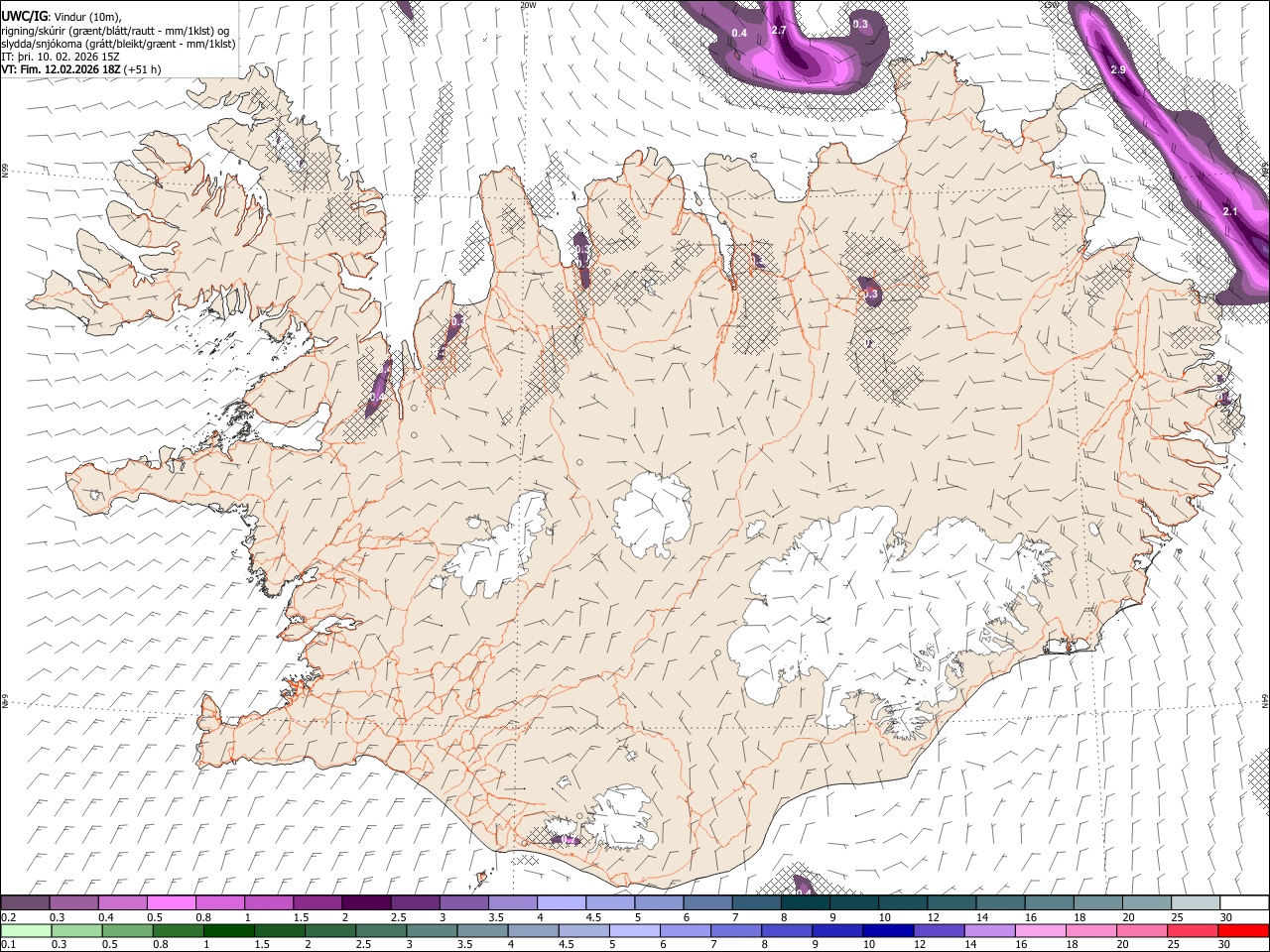Click the 'Vindur (10m),' text

click(x=85, y=17)
